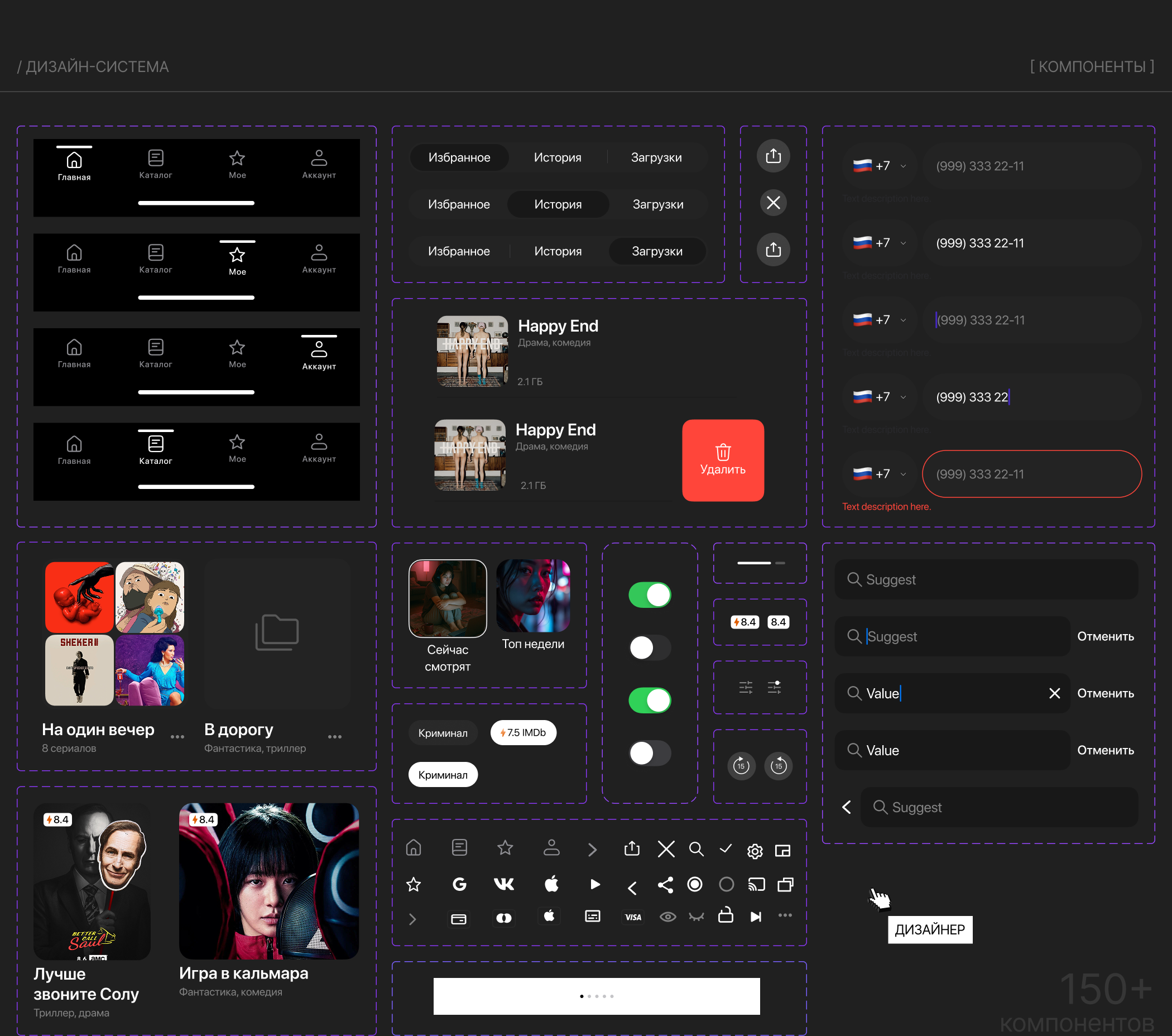
Task: Click the VK logo icon
Action: click(503, 884)
